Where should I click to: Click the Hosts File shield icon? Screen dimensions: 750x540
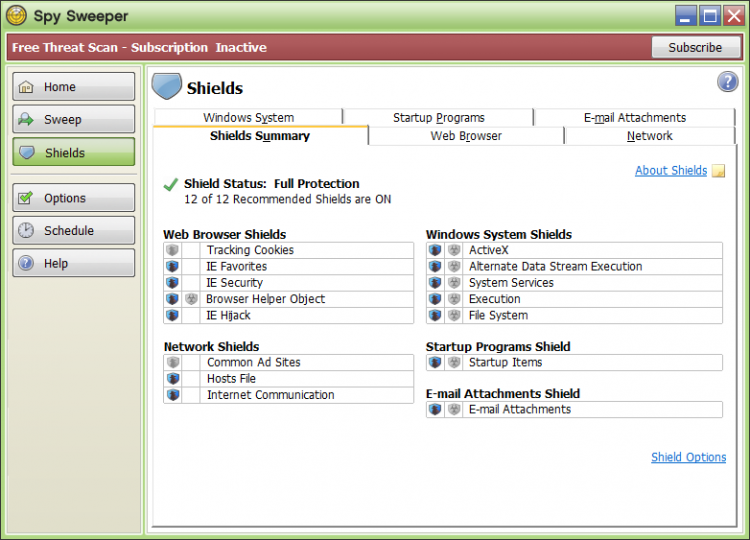[173, 378]
